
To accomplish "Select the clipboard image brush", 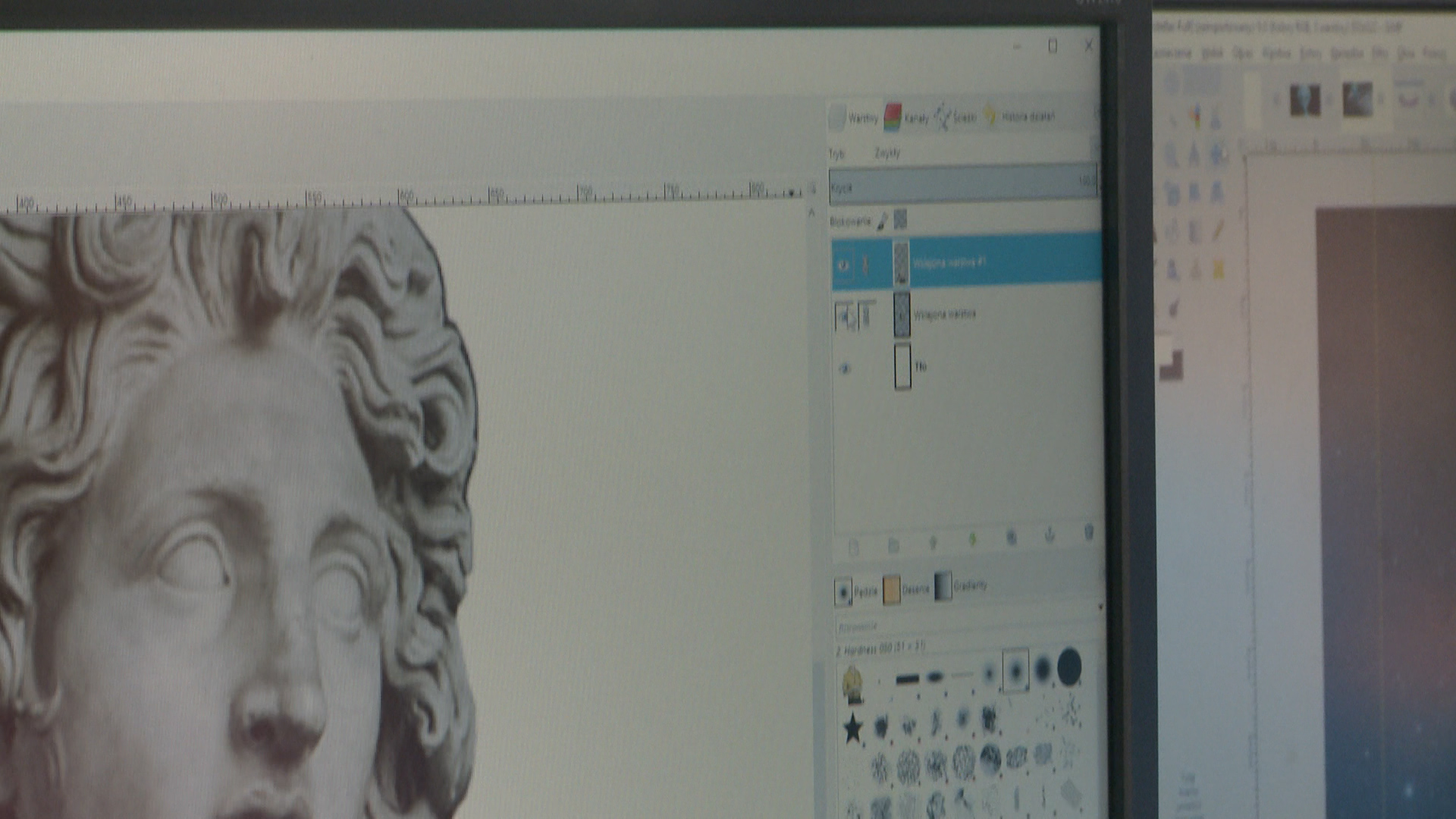I will pos(852,683).
